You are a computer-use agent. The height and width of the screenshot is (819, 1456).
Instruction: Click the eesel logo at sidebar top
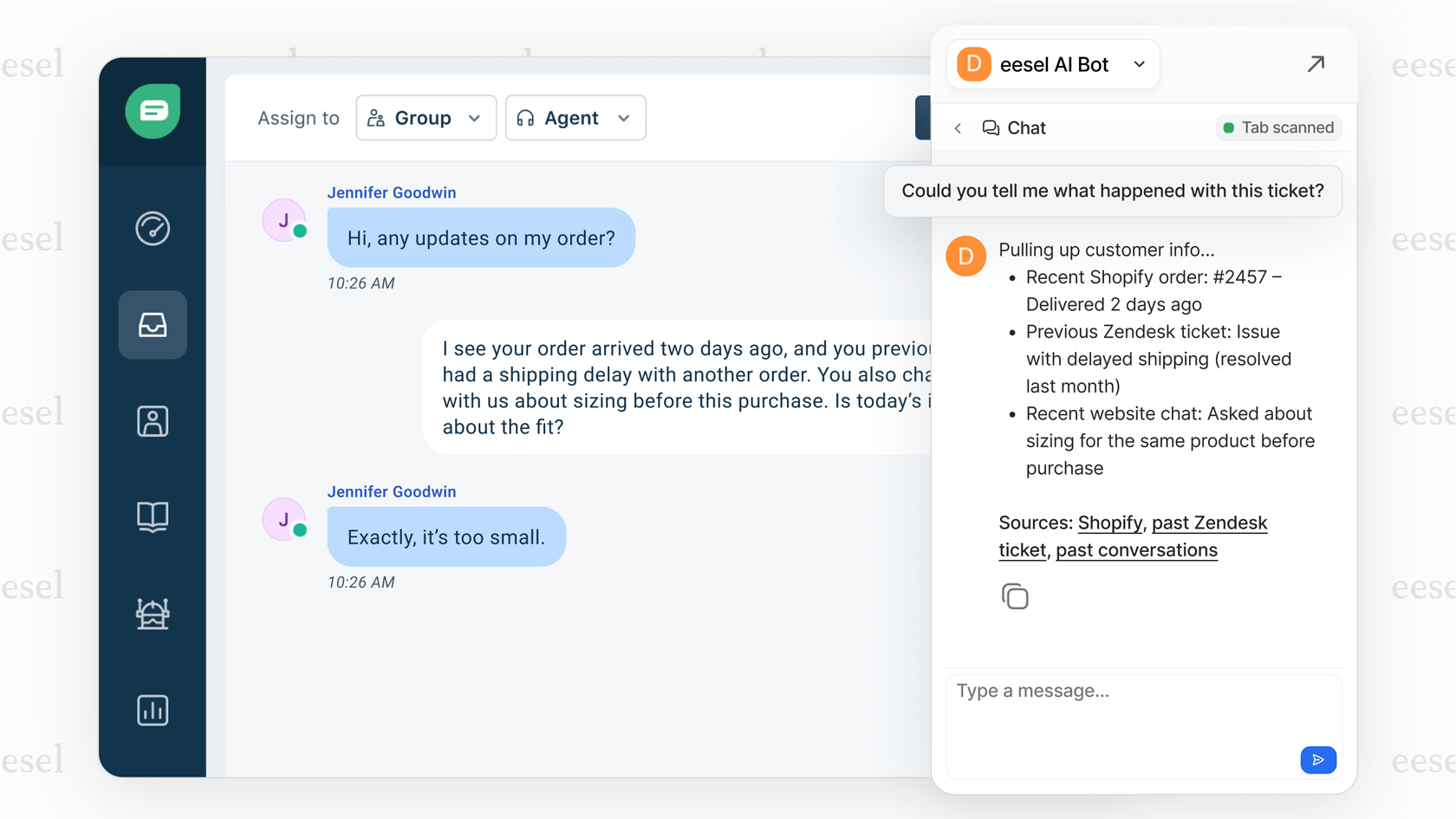pyautogui.click(x=153, y=111)
